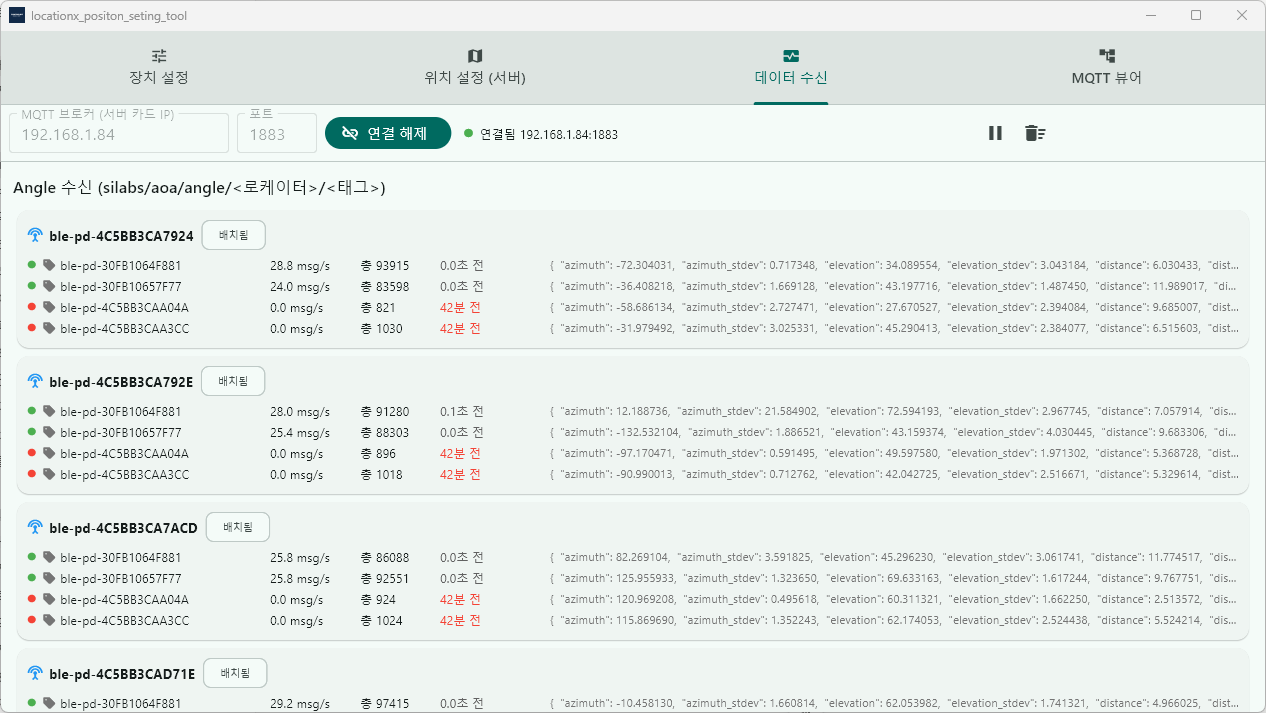Click the 총 91280 message count
The width and height of the screenshot is (1266, 713).
[385, 412]
